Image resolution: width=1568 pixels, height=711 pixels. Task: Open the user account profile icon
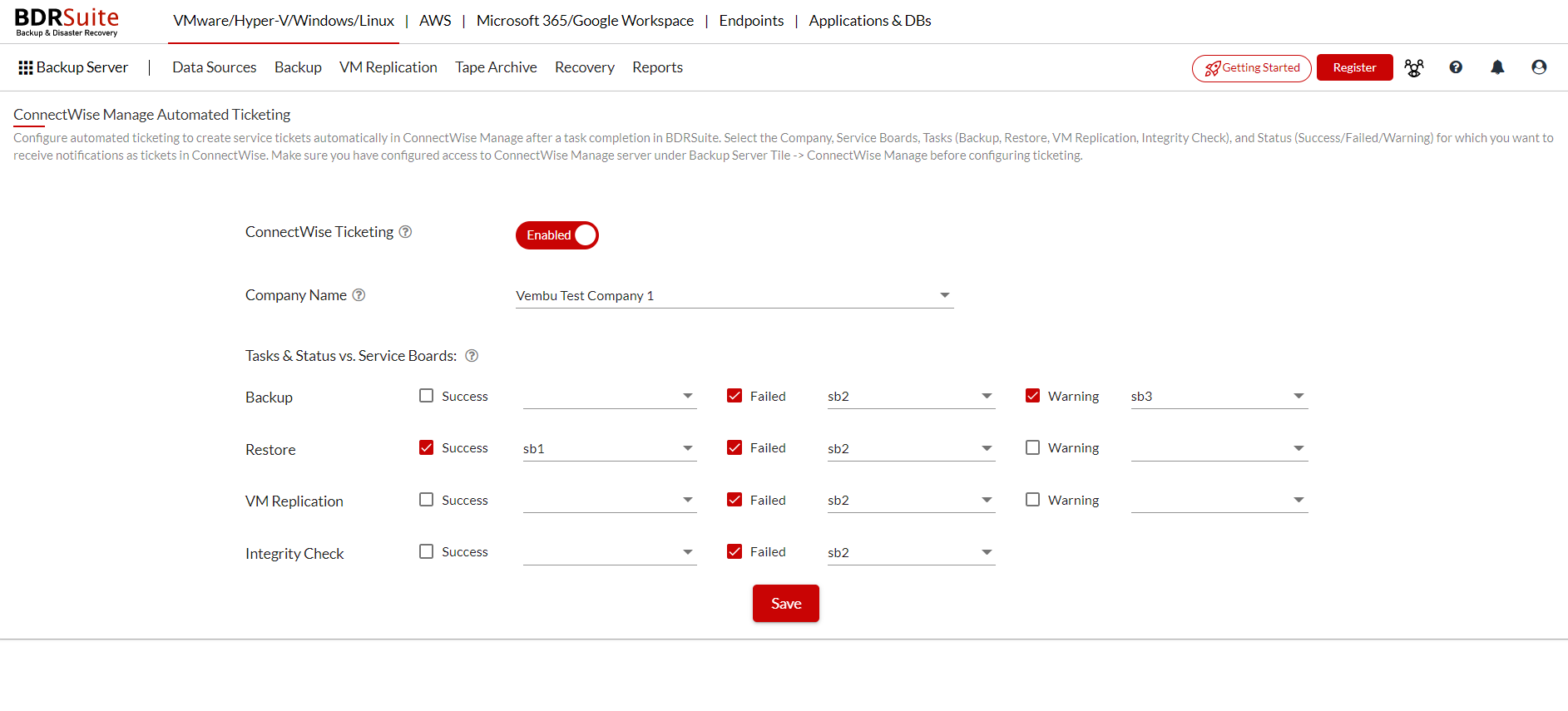(x=1539, y=67)
